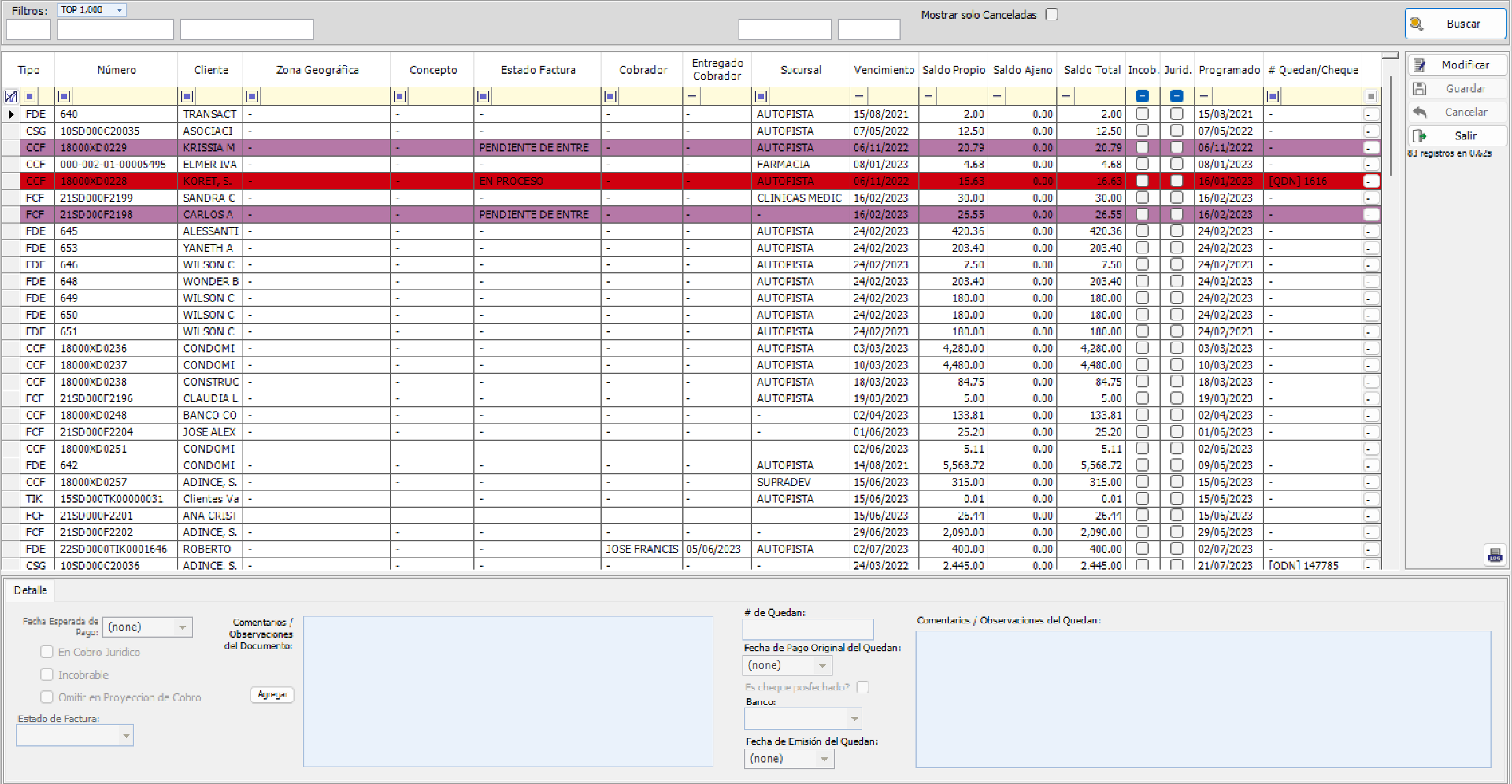Expand the Banco dropdown
Viewport: 1512px width, 784px height.
[854, 719]
